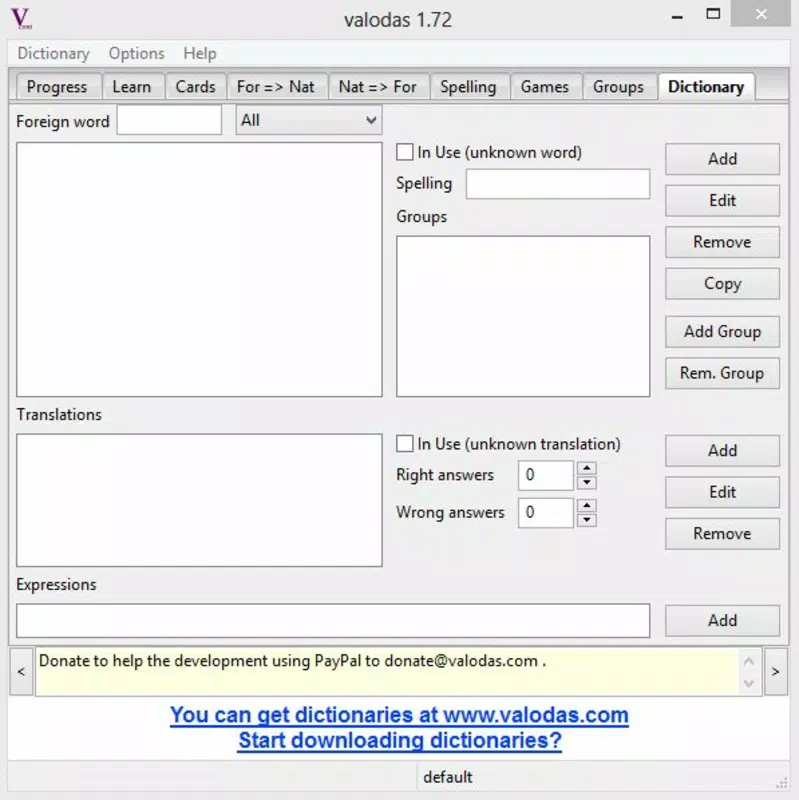Click the valodas V logo icon
The height and width of the screenshot is (800, 799).
(x=21, y=18)
